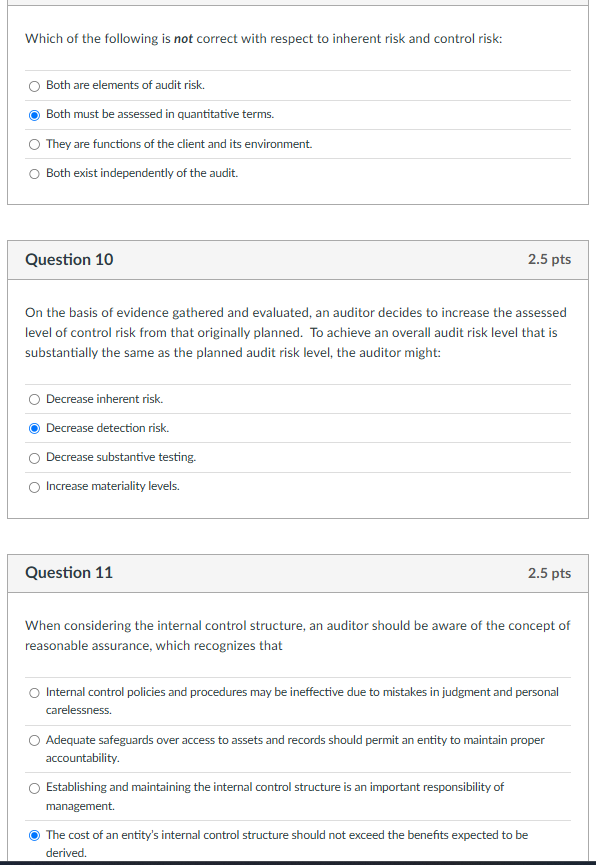Select the answer about management responsibility
The width and height of the screenshot is (596, 865).
pos(33,788)
